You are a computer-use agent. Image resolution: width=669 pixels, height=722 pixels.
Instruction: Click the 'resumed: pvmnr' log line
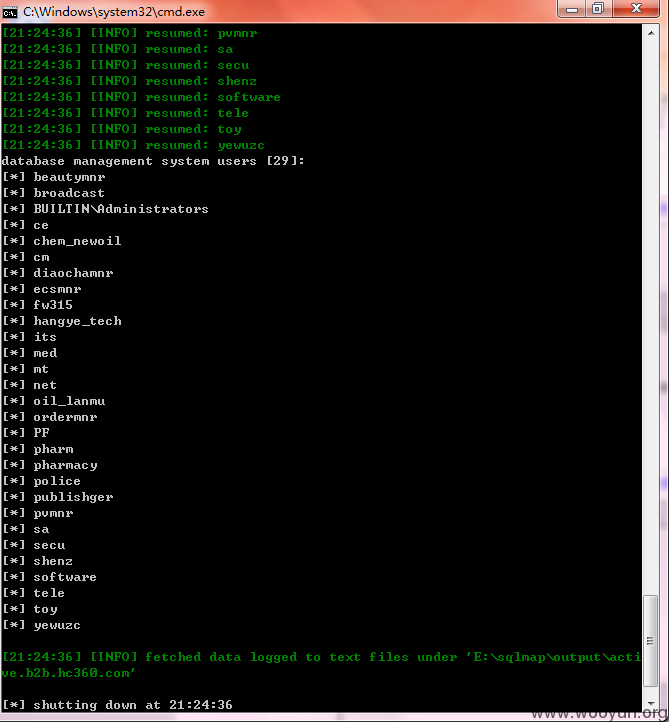(x=130, y=33)
